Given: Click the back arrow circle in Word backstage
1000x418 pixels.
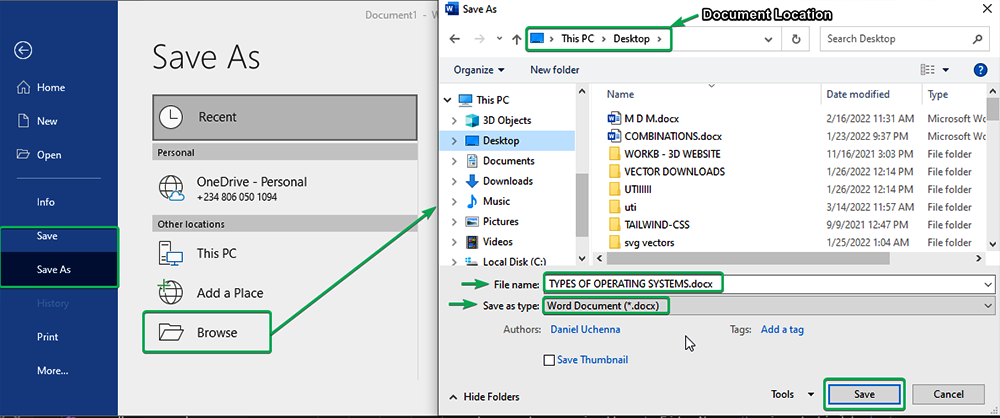Looking at the screenshot, I should pyautogui.click(x=24, y=50).
